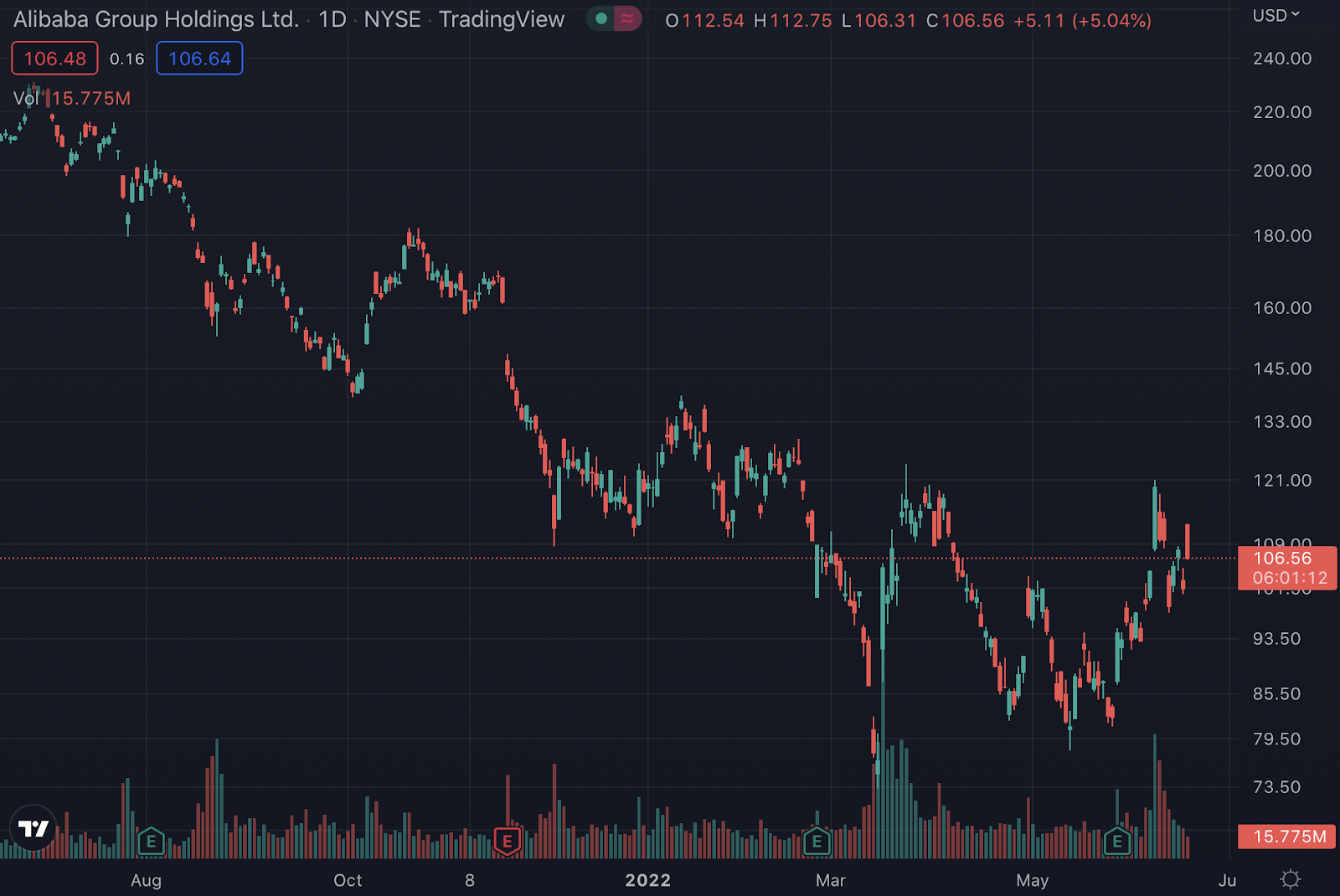Click the "93.50" price axis label
The width and height of the screenshot is (1340, 896).
click(1277, 639)
